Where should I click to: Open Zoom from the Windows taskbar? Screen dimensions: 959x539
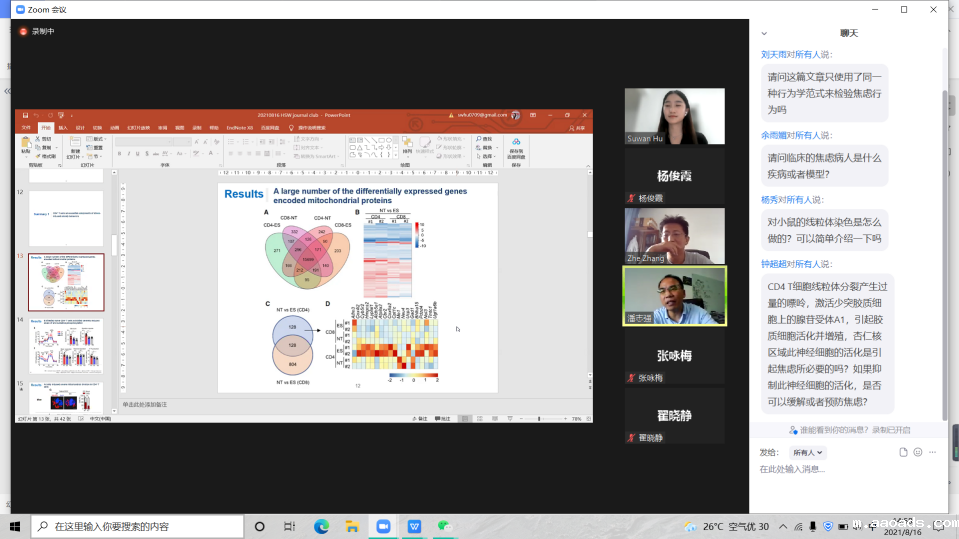(x=383, y=526)
